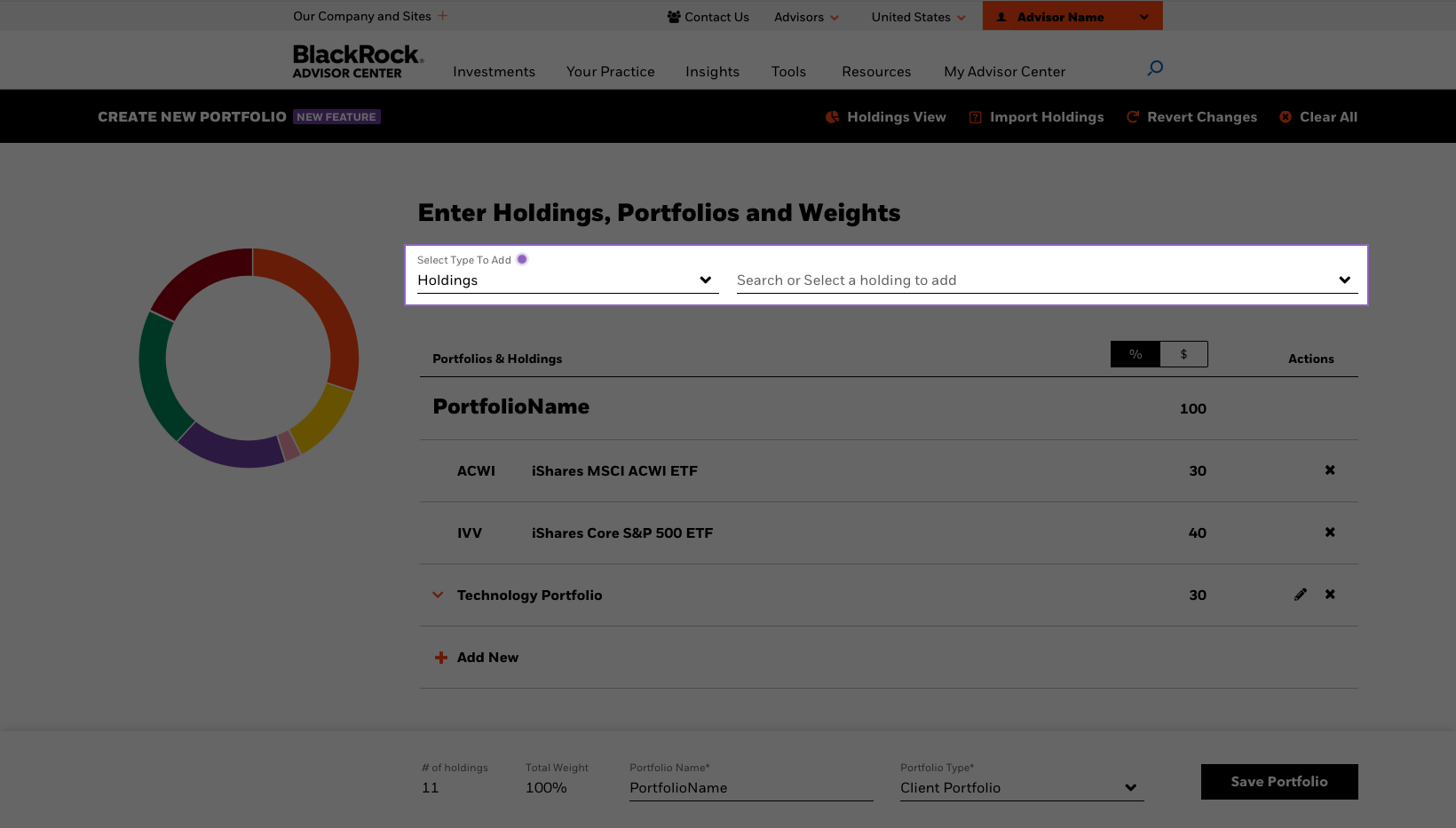Image resolution: width=1456 pixels, height=828 pixels.
Task: Click the IVV weight value 40
Action: click(1198, 533)
